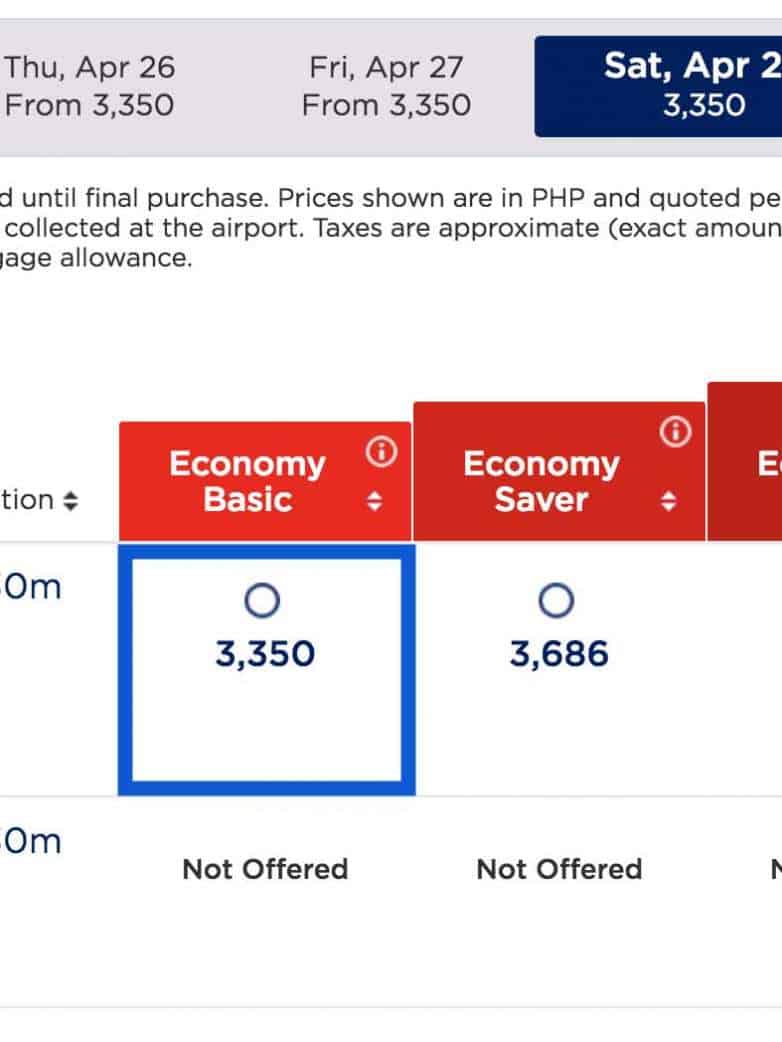Sort flights by duration arrows
The height and width of the screenshot is (1042, 782).
coord(69,501)
